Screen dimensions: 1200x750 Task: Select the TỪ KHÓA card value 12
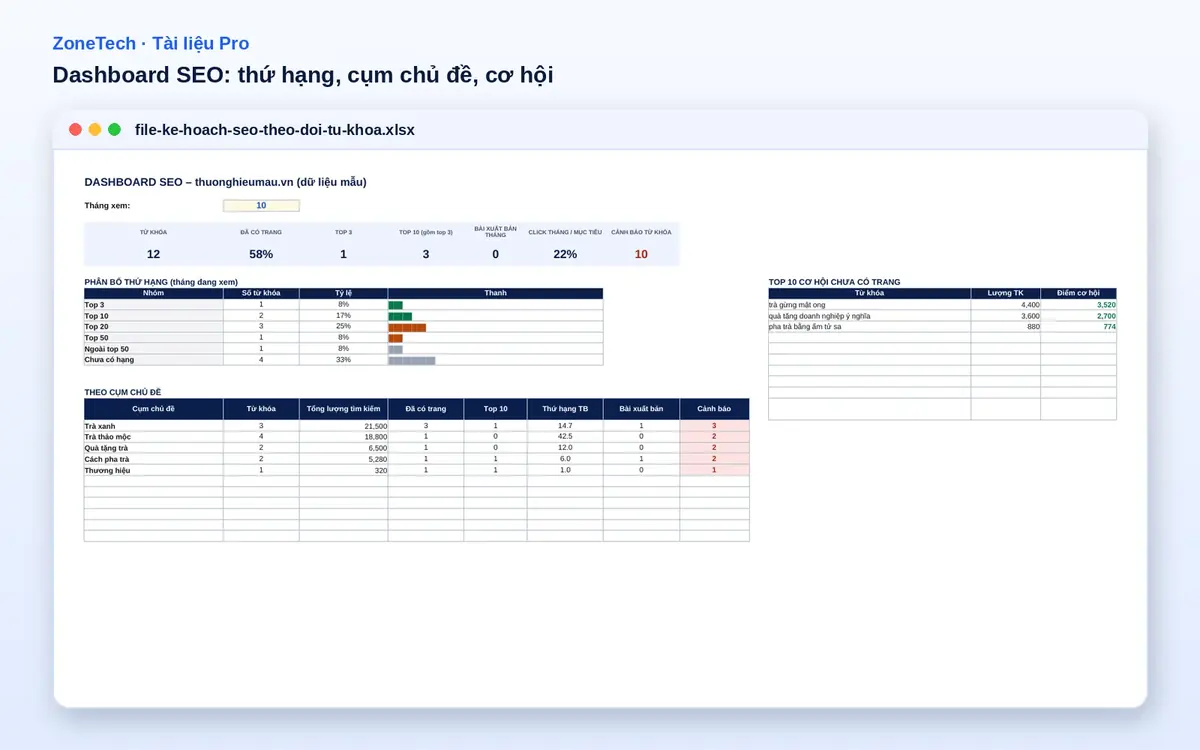point(153,254)
